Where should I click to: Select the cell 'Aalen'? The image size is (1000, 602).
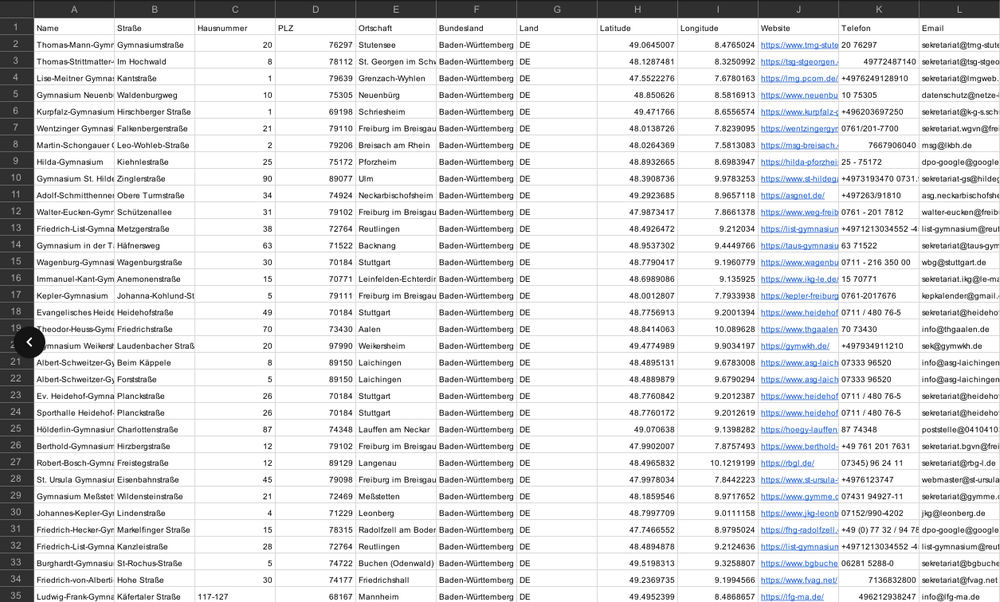(396, 329)
